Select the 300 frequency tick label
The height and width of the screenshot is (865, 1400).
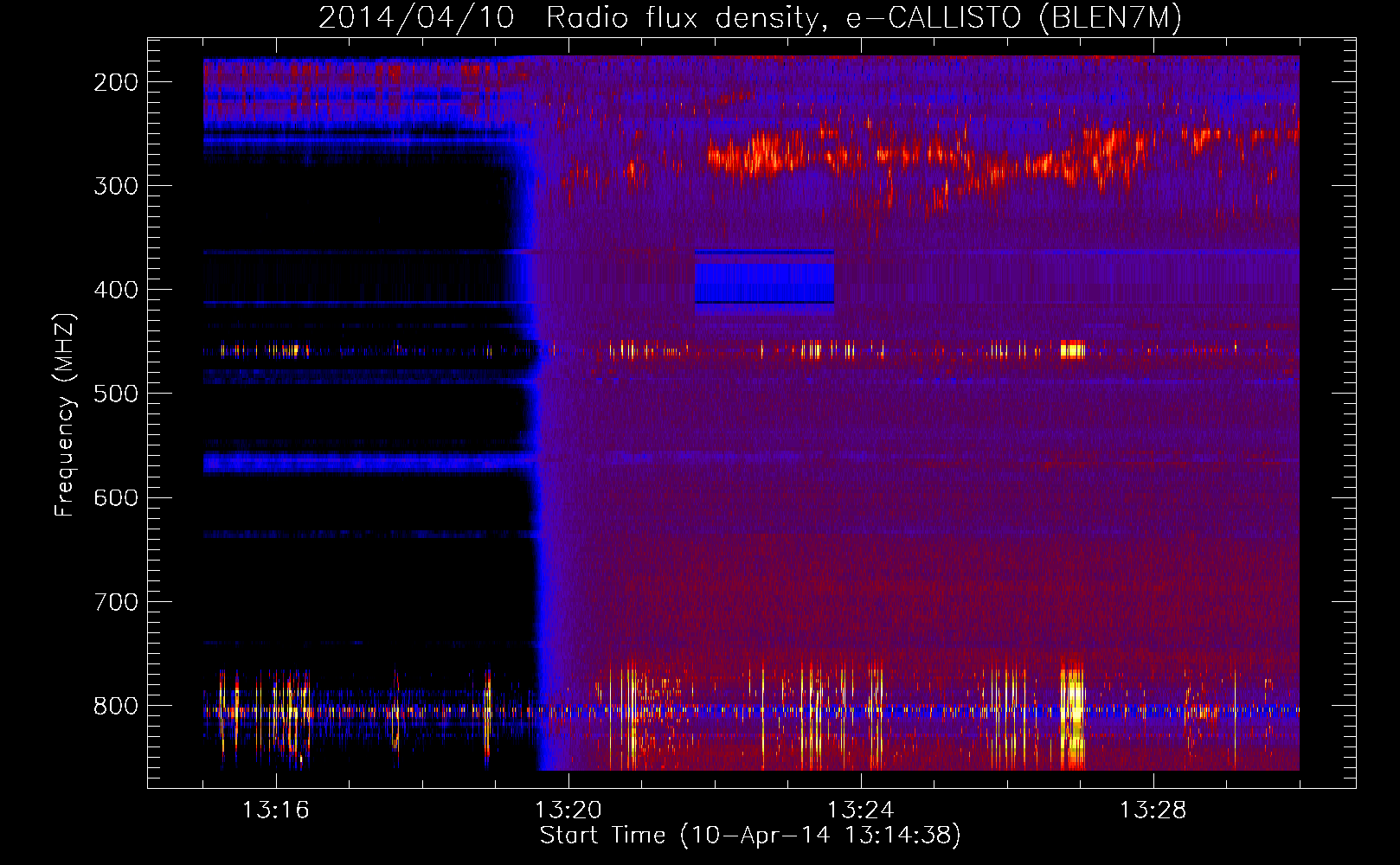(116, 186)
